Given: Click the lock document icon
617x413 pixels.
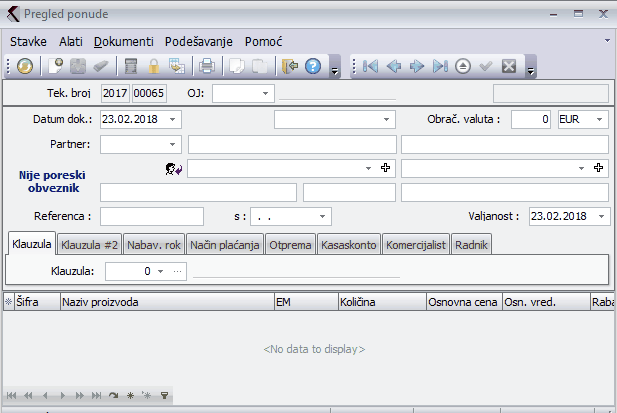Looking at the screenshot, I should click(154, 67).
